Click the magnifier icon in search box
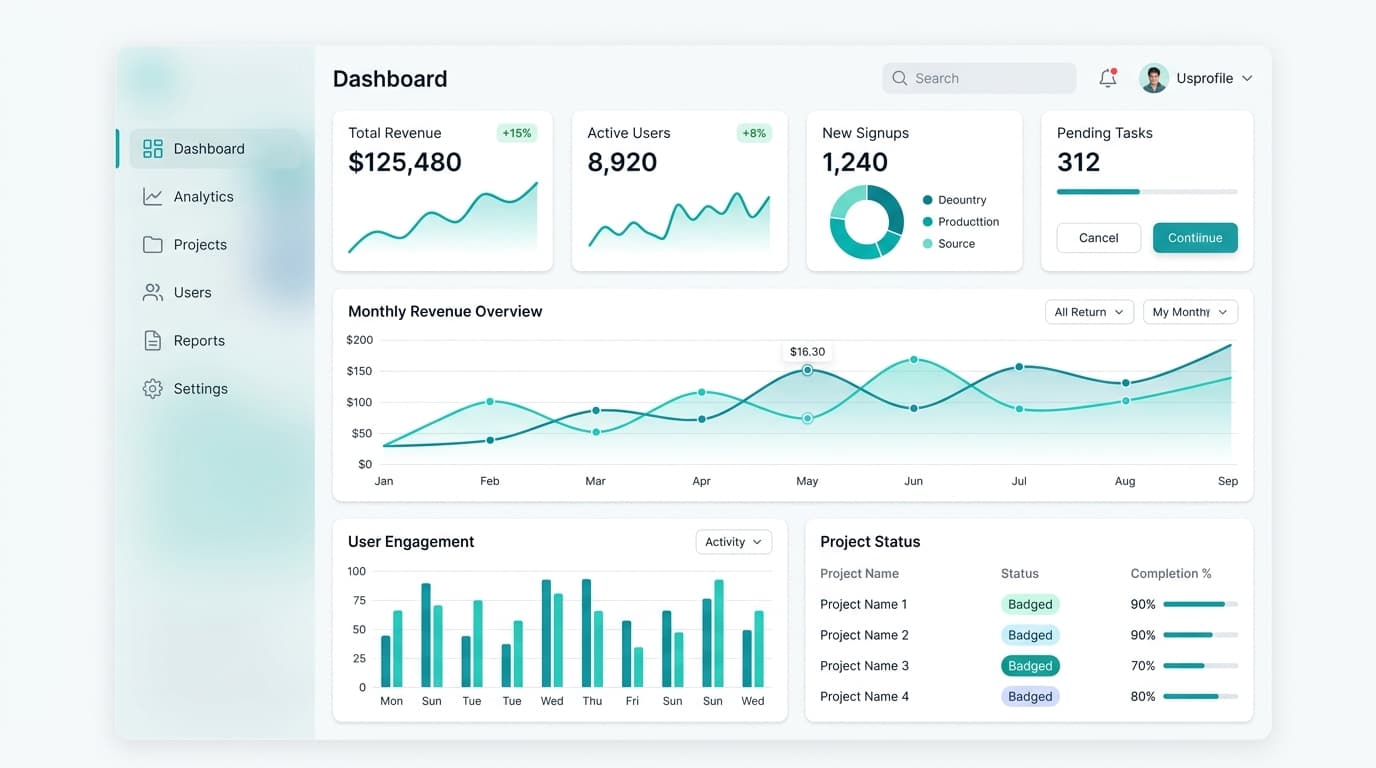 coord(900,78)
